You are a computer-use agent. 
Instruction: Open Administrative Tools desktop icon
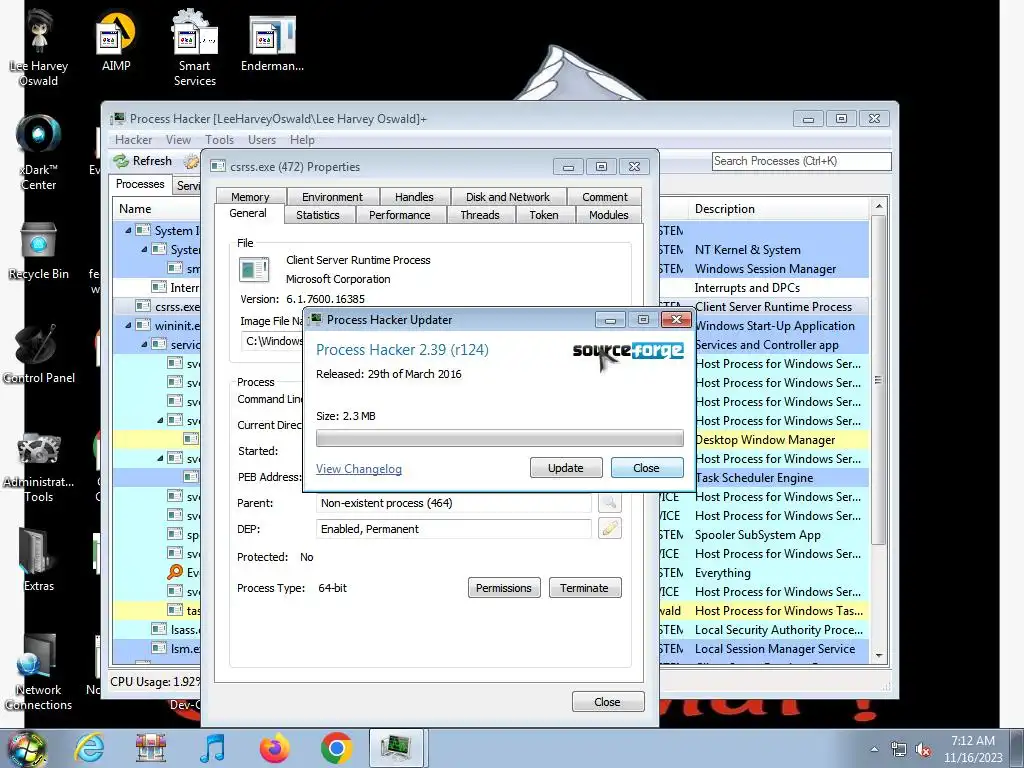(x=39, y=466)
